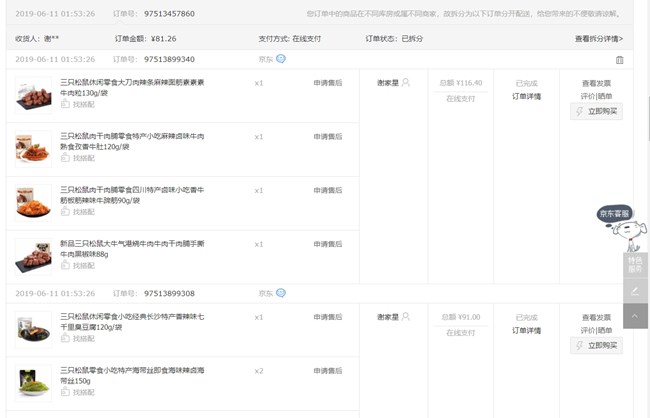This screenshot has width=650, height=418.
Task: Click 立即购买 for the ¥91.00 order
Action: click(x=596, y=345)
